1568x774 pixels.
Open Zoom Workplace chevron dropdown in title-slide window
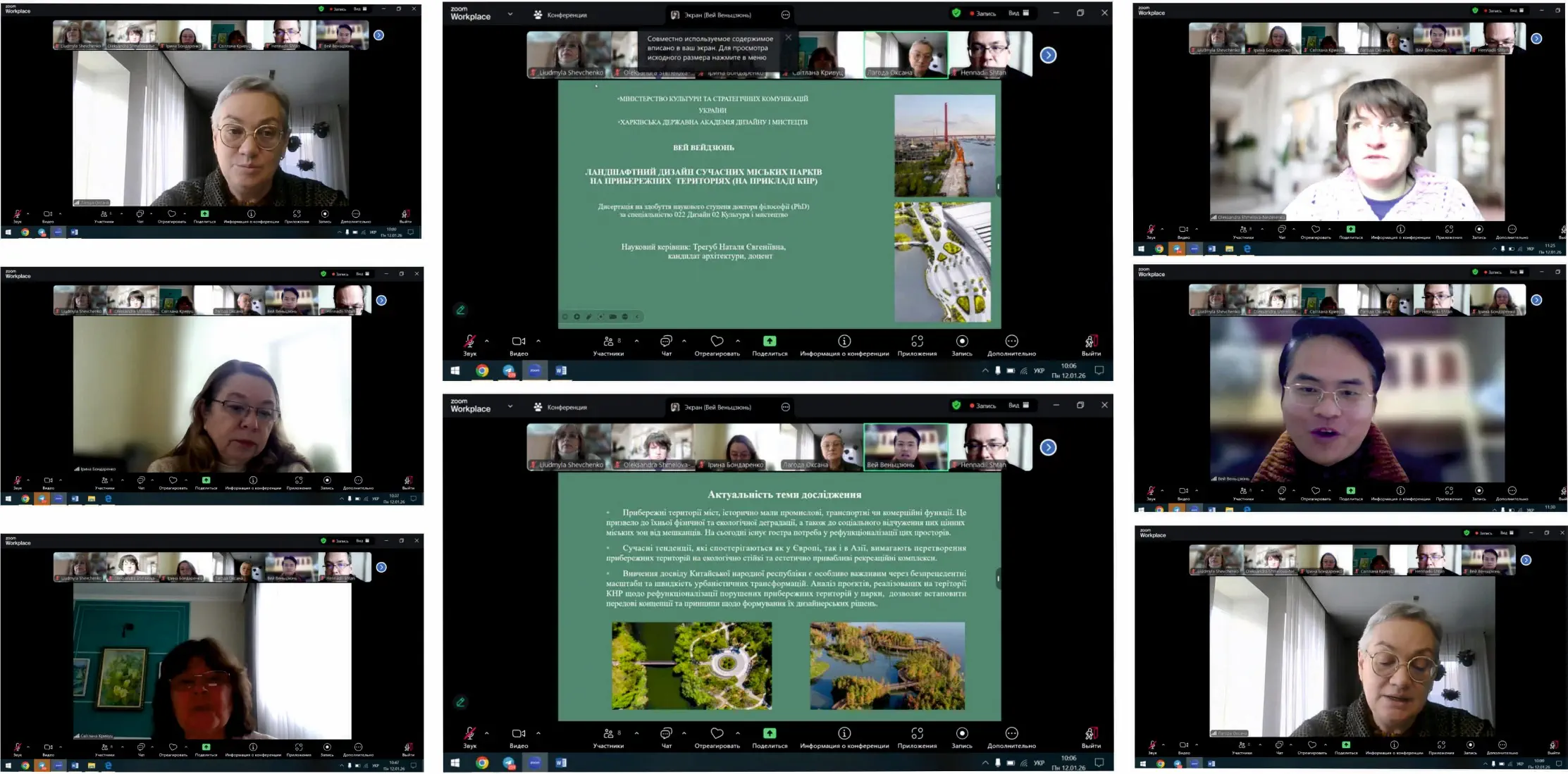click(510, 14)
